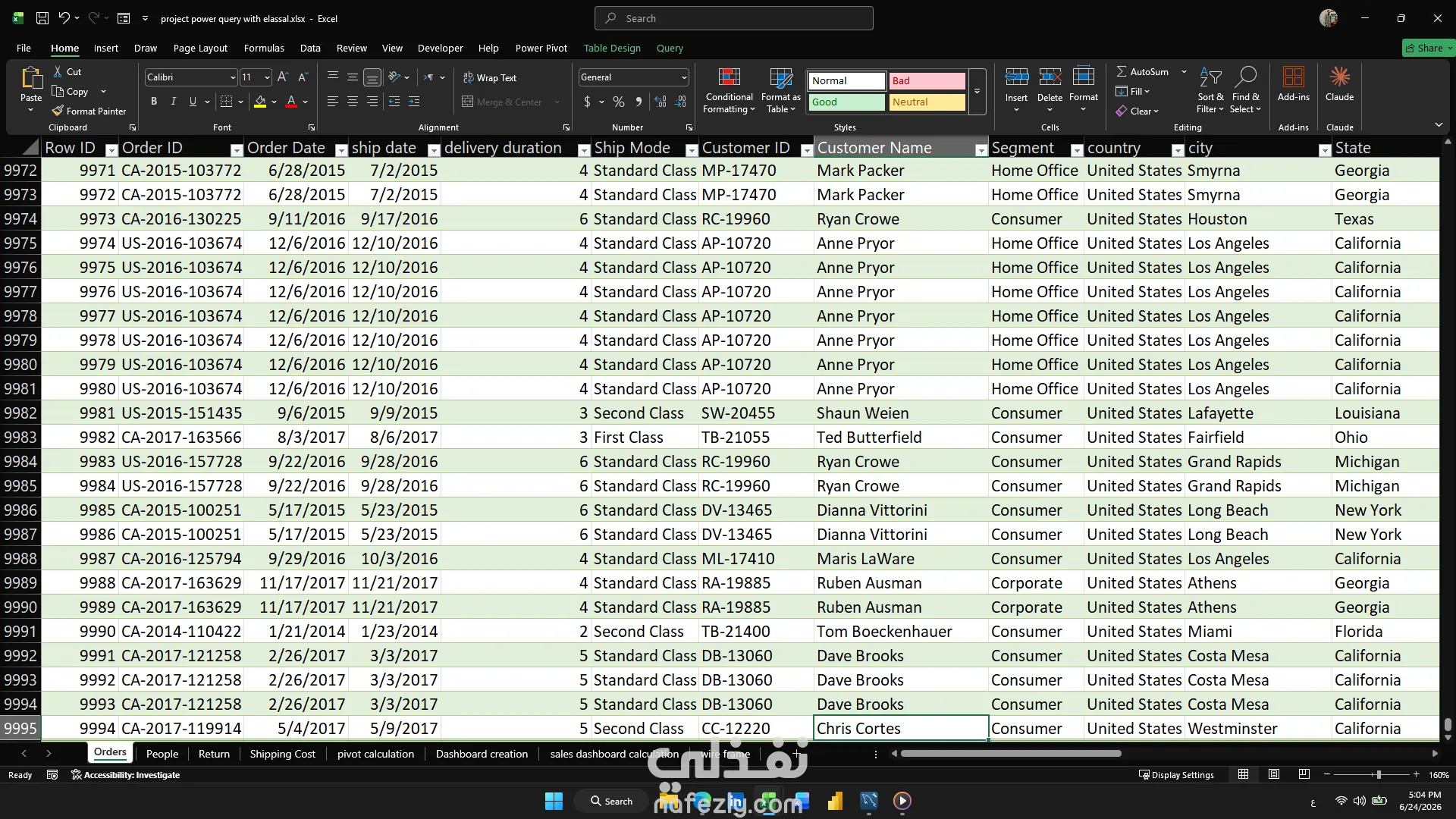The image size is (1456, 819).
Task: Open Display Settings in status bar
Action: coord(1176,775)
